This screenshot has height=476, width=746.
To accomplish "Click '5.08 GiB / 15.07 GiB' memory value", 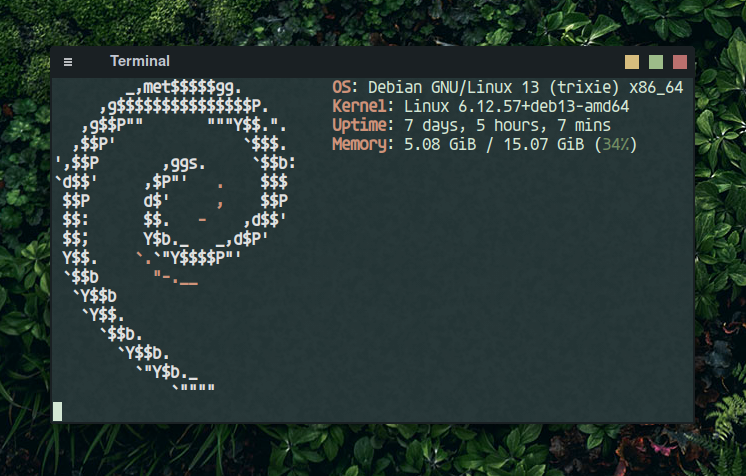I will coord(494,144).
